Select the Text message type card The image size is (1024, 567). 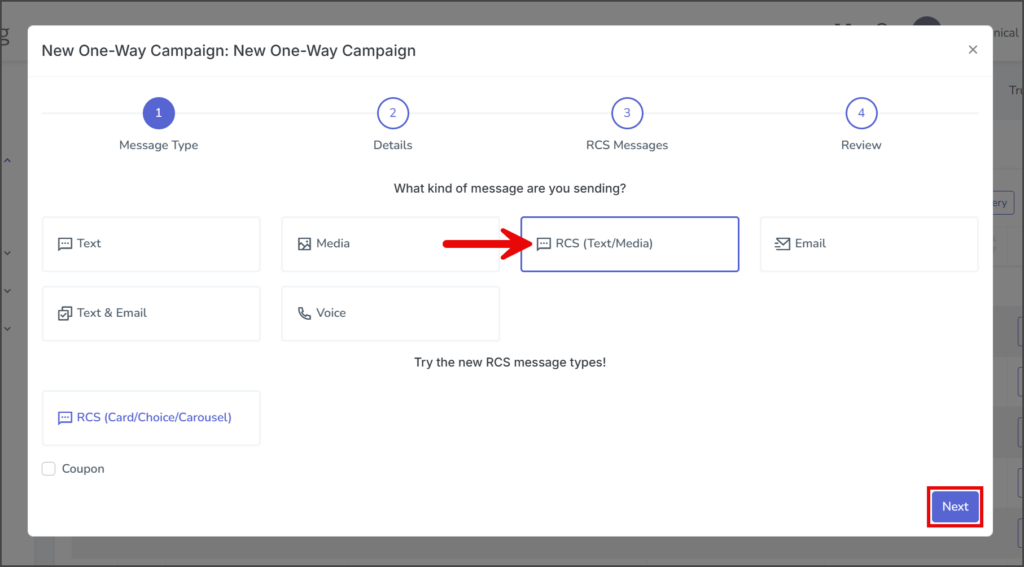click(x=151, y=244)
